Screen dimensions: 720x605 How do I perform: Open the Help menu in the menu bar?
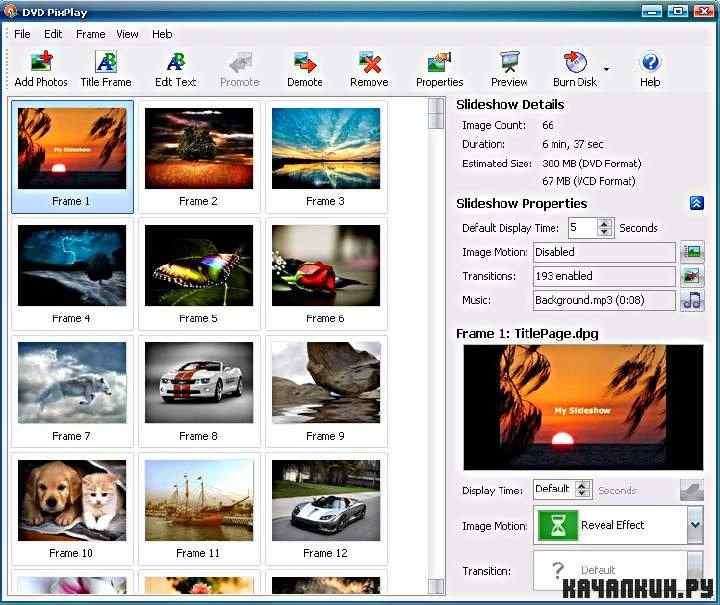(x=162, y=34)
